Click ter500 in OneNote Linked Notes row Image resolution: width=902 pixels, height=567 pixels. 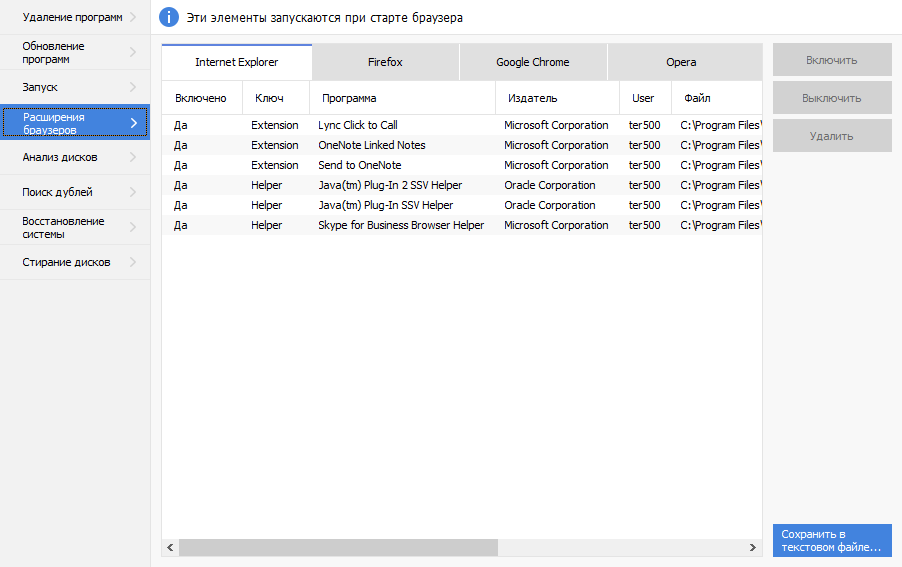point(644,145)
